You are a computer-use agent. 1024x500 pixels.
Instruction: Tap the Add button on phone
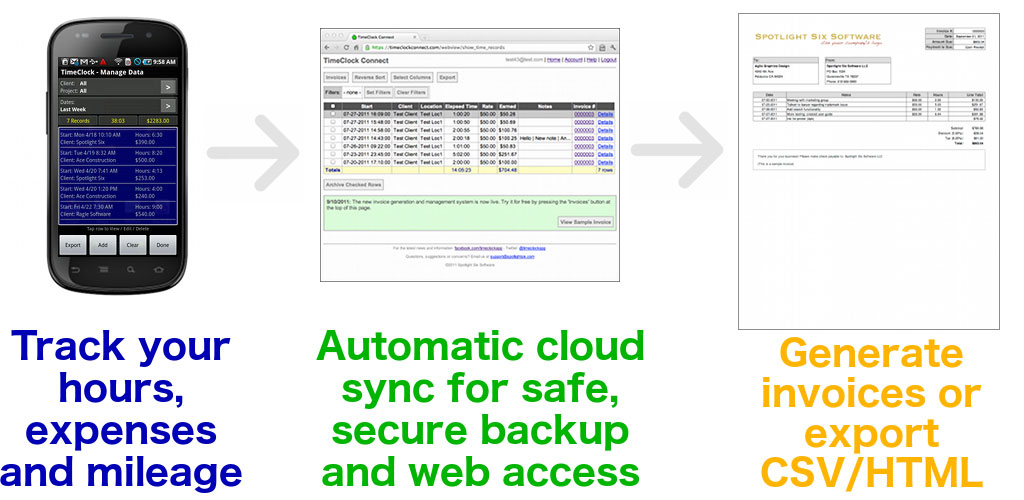pyautogui.click(x=103, y=245)
